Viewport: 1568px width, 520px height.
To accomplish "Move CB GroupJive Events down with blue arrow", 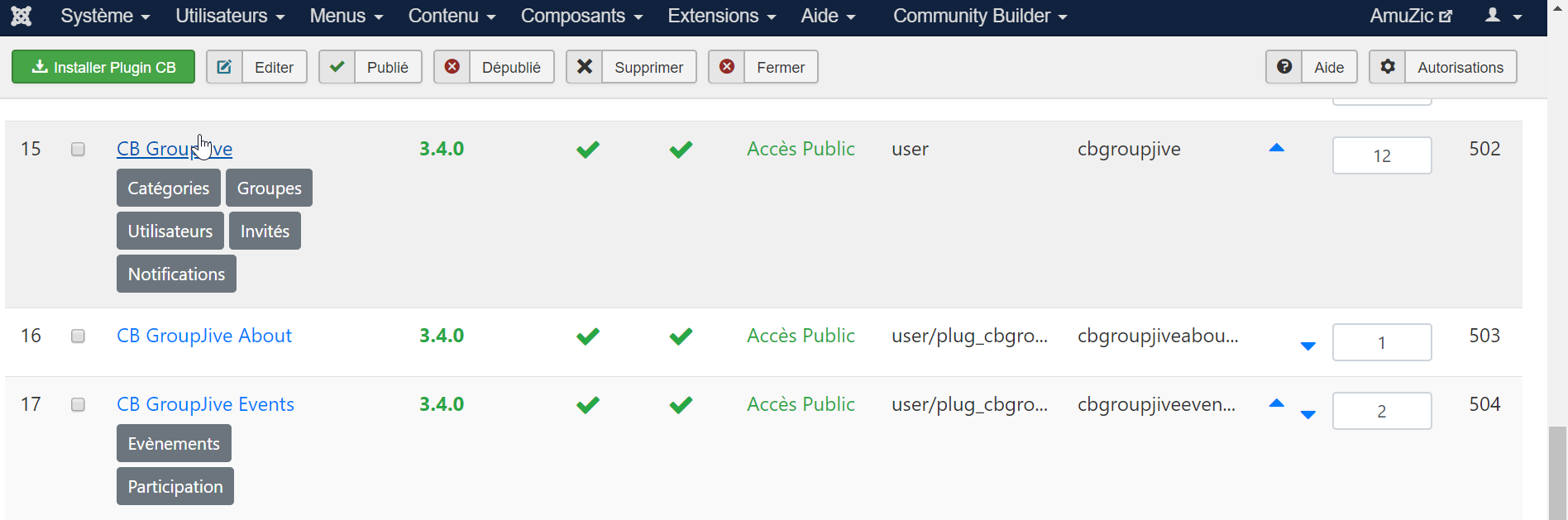I will (1307, 414).
